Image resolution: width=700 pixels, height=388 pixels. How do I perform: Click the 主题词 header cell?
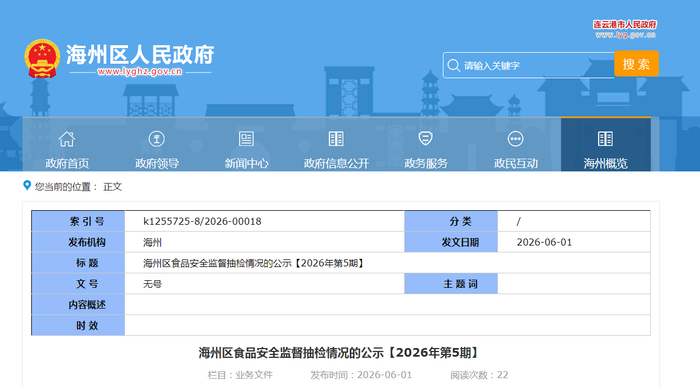tap(451, 284)
